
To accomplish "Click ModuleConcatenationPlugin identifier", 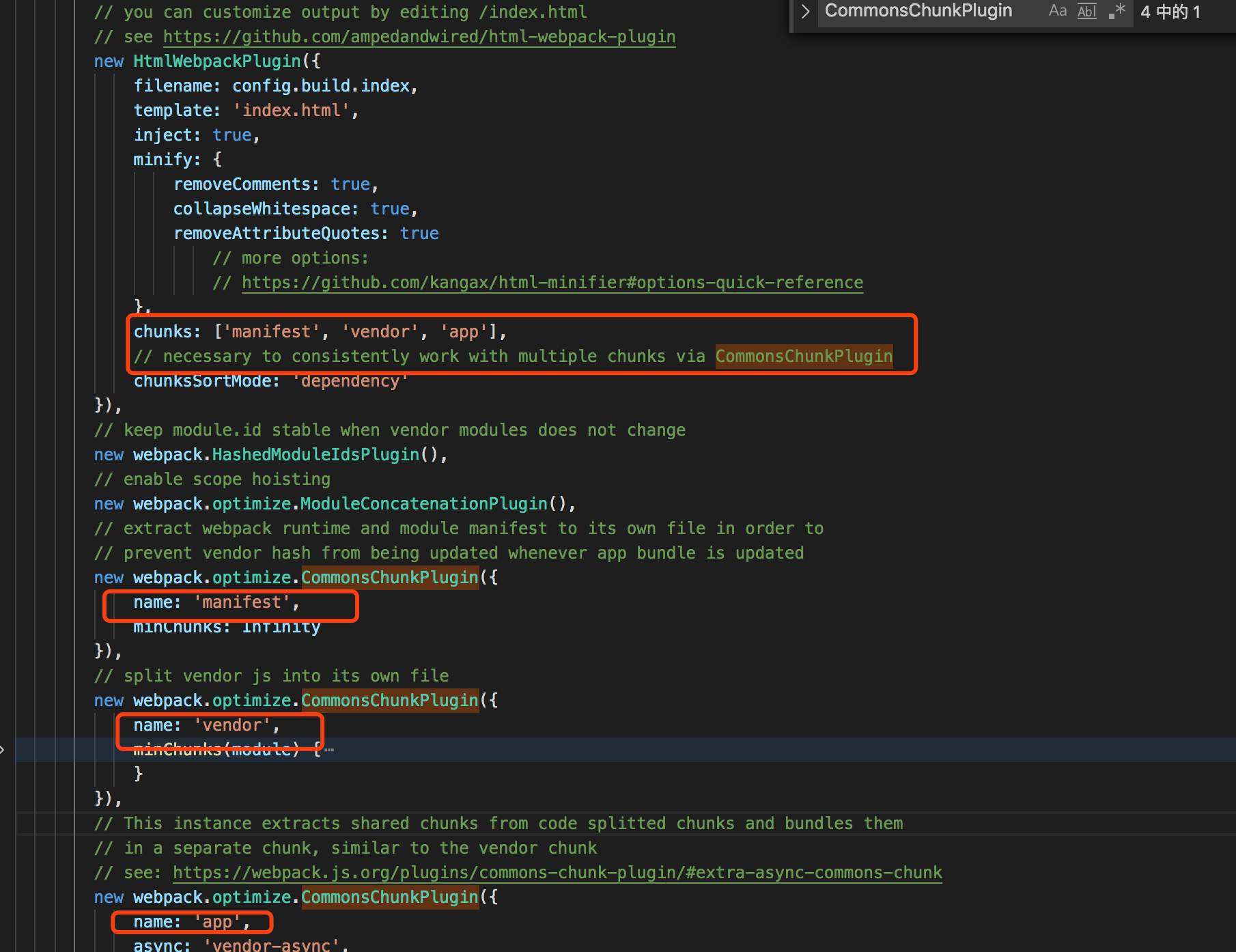I will pos(424,504).
